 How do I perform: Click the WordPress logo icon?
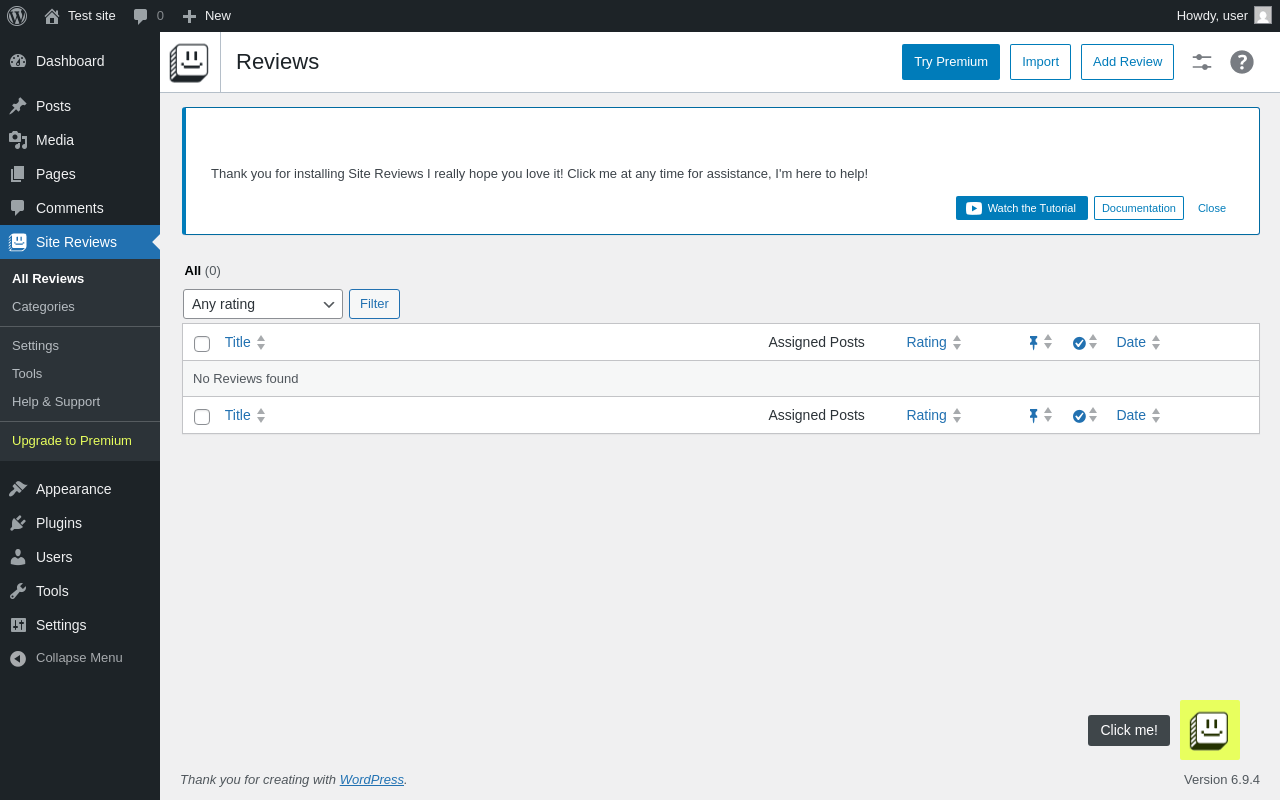tap(17, 16)
